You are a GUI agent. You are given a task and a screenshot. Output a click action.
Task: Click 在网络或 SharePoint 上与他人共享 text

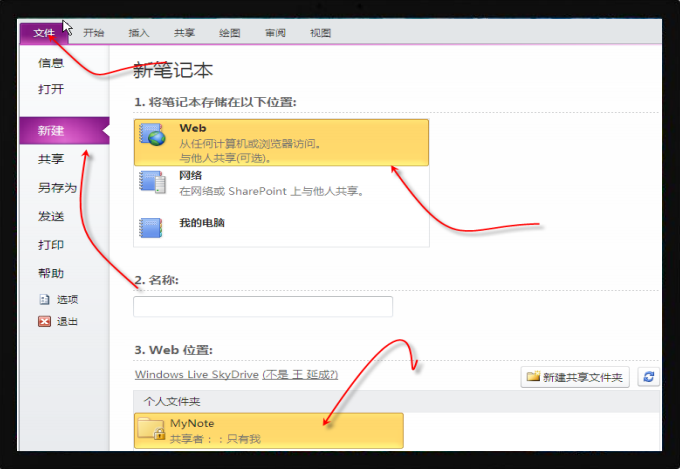pyautogui.click(x=272, y=191)
